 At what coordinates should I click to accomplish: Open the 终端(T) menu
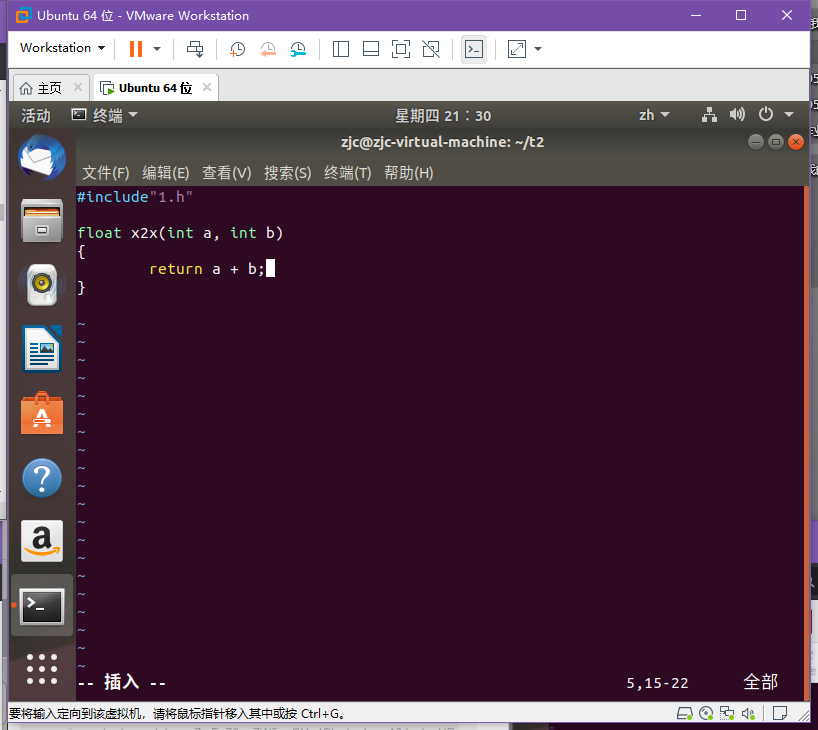tap(347, 173)
